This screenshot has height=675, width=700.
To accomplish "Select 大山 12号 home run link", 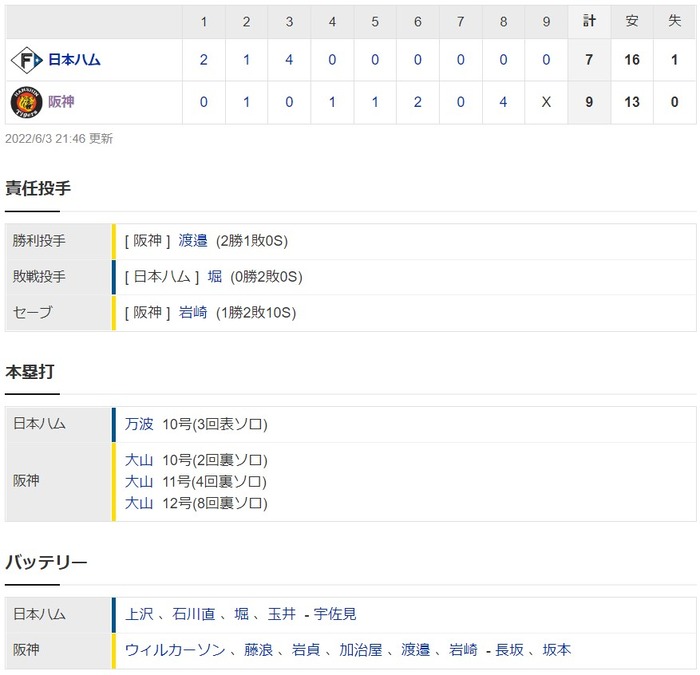I will (x=139, y=503).
